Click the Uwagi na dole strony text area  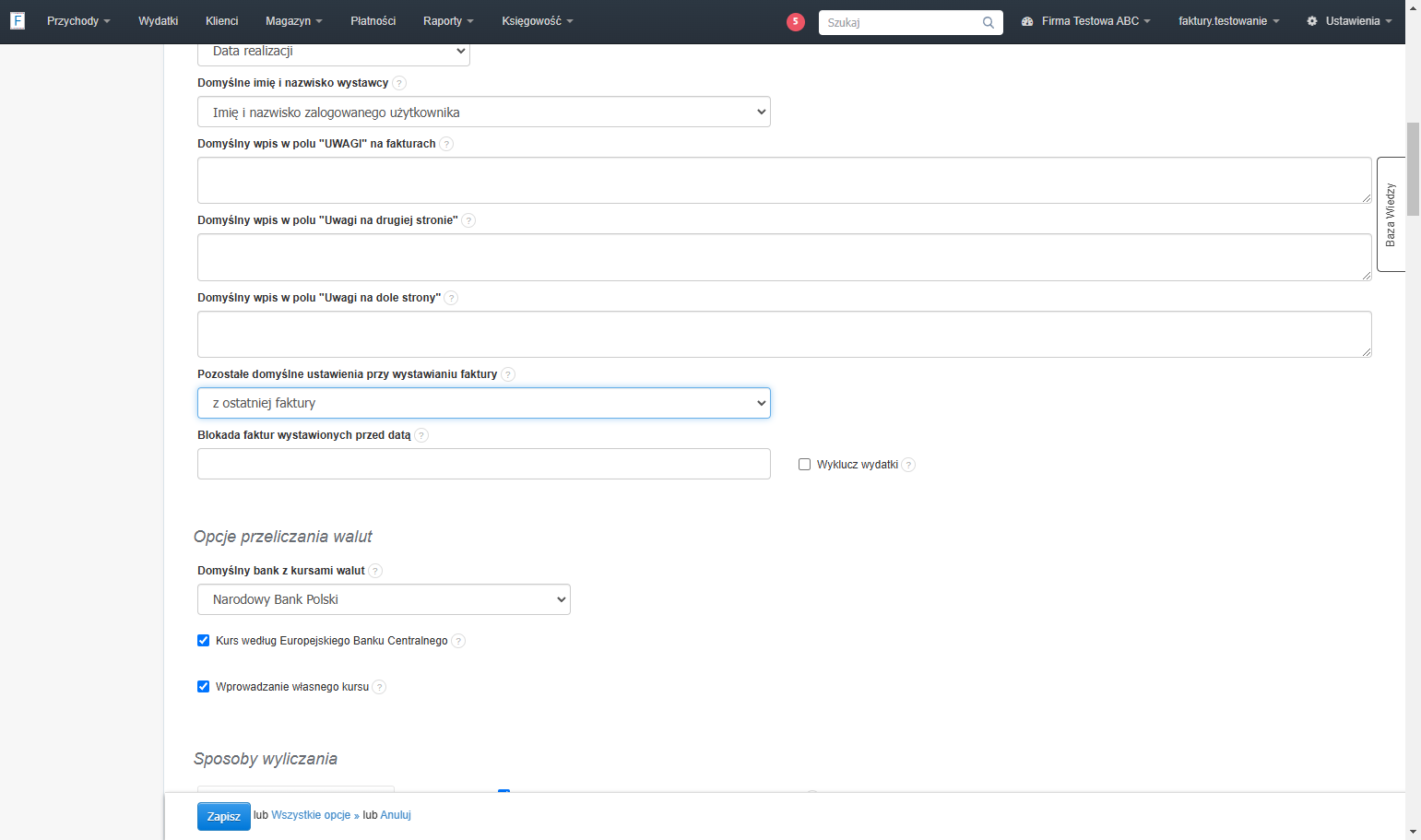pyautogui.click(x=785, y=334)
